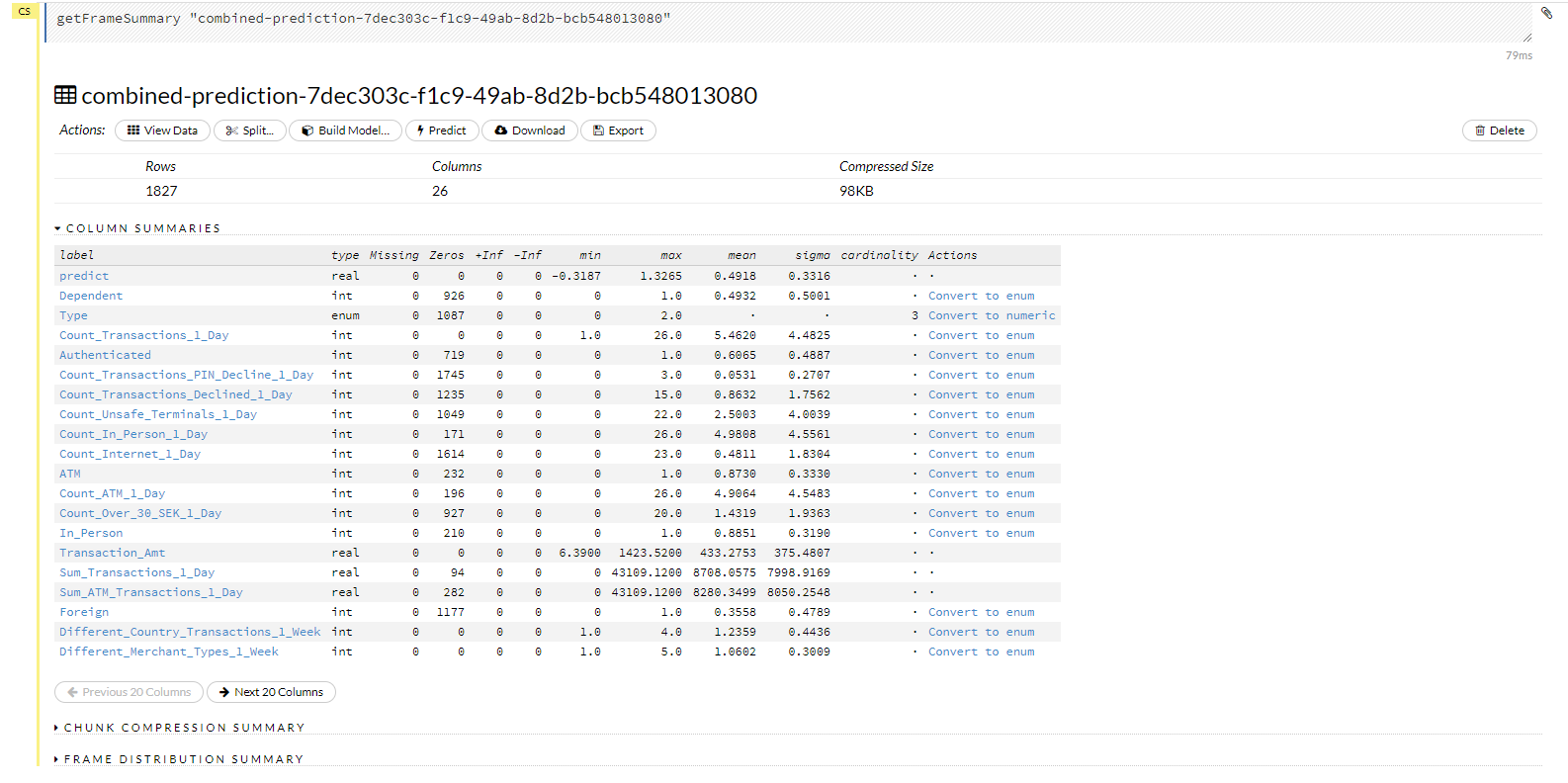Click the CS cell type indicator
The height and width of the screenshot is (783, 1568).
25,11
